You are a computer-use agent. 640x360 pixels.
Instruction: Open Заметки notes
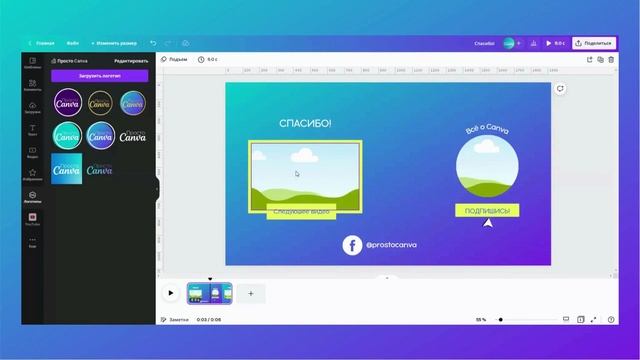coord(175,320)
